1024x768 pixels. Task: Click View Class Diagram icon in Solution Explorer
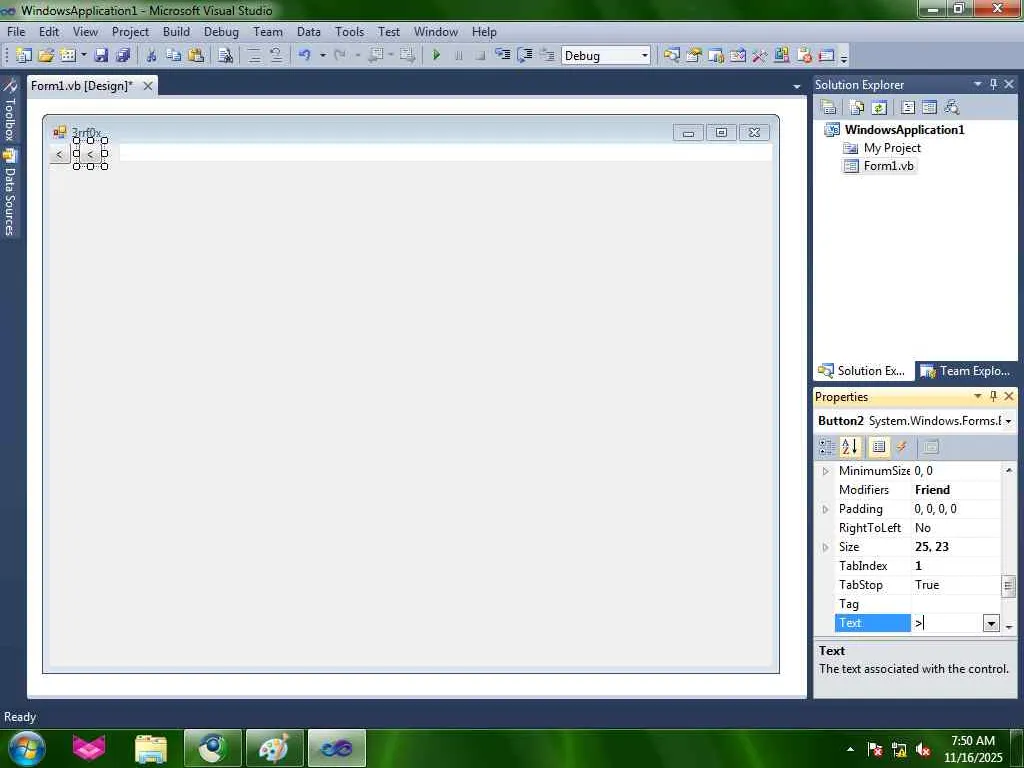coord(952,107)
